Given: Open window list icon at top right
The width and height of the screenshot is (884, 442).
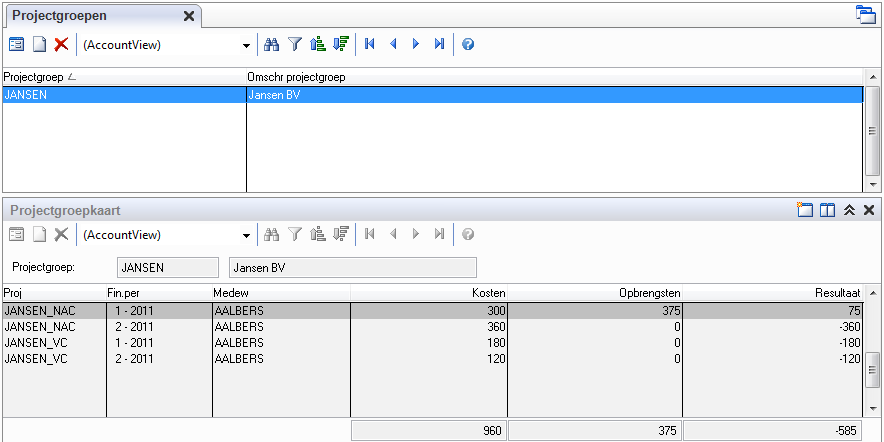Looking at the screenshot, I should coord(865,15).
